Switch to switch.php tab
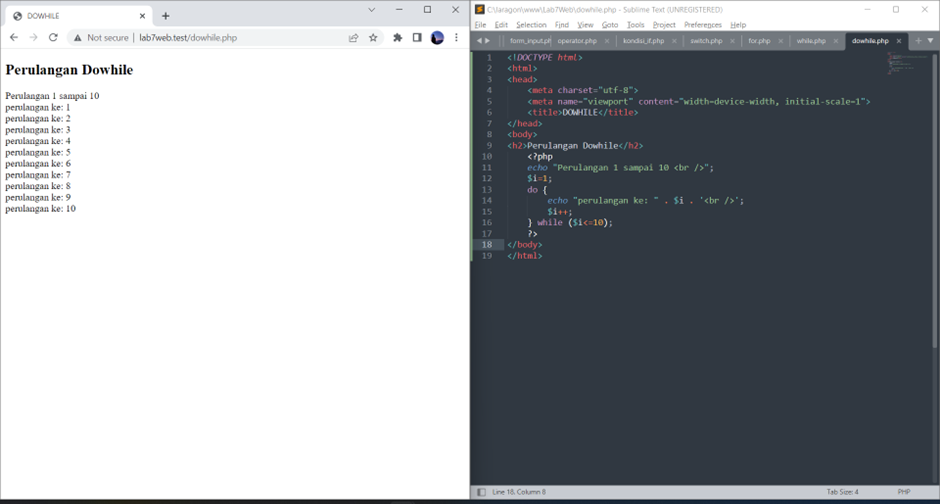This screenshot has height=504, width=940. click(706, 41)
